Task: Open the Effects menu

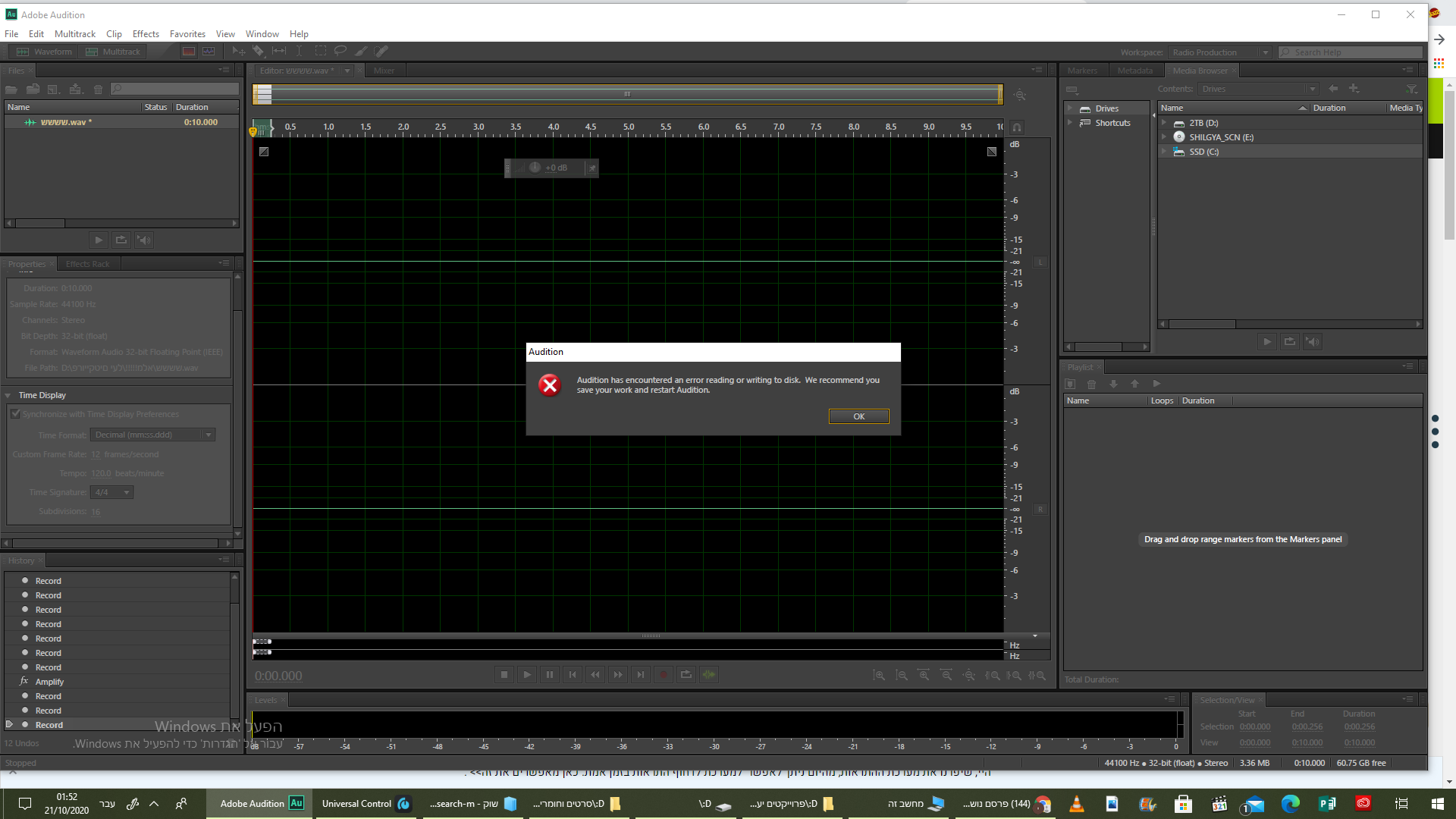Action: (146, 34)
